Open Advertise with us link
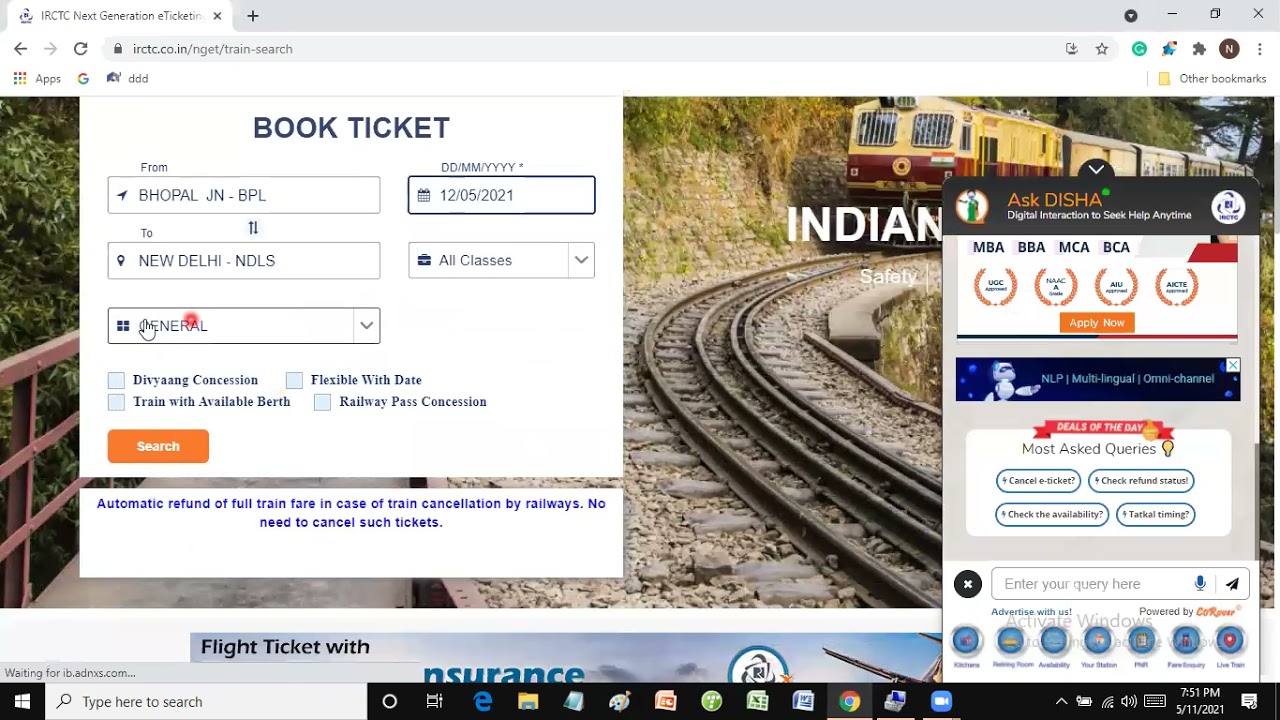The width and height of the screenshot is (1280, 720). tap(1031, 612)
